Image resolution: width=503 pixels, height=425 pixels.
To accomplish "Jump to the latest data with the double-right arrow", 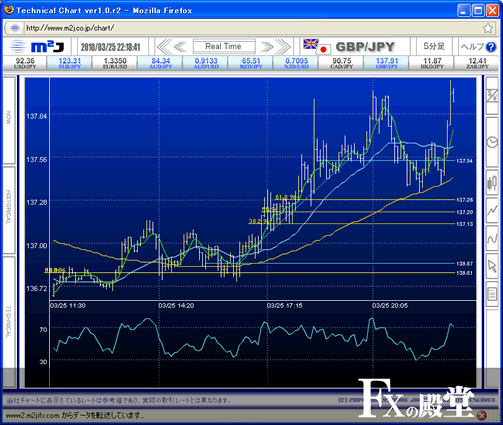I will (282, 47).
